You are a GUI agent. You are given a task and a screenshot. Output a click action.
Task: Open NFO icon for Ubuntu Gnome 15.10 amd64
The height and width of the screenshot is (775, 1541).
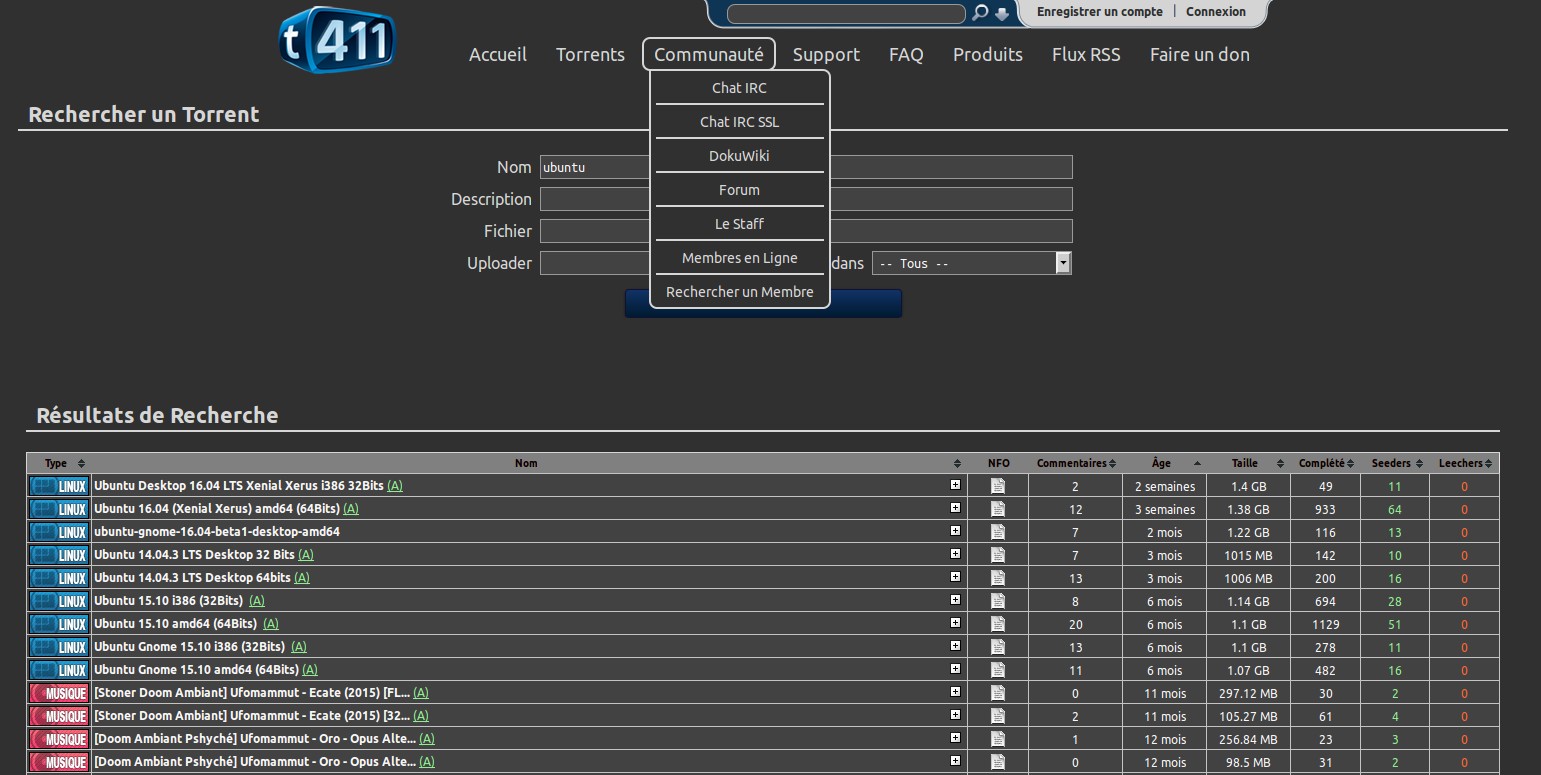coord(997,670)
